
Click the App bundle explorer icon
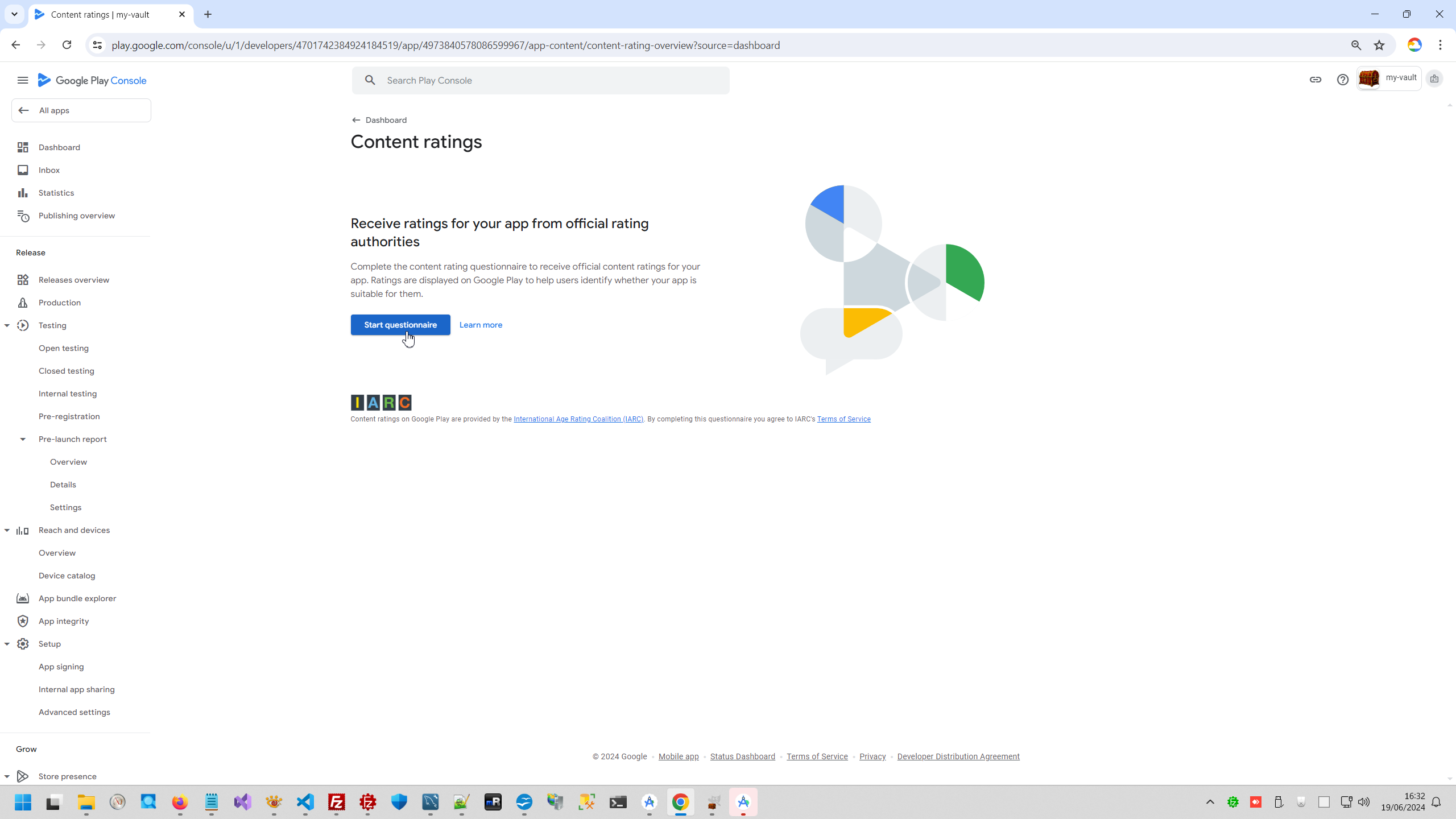[x=23, y=598]
